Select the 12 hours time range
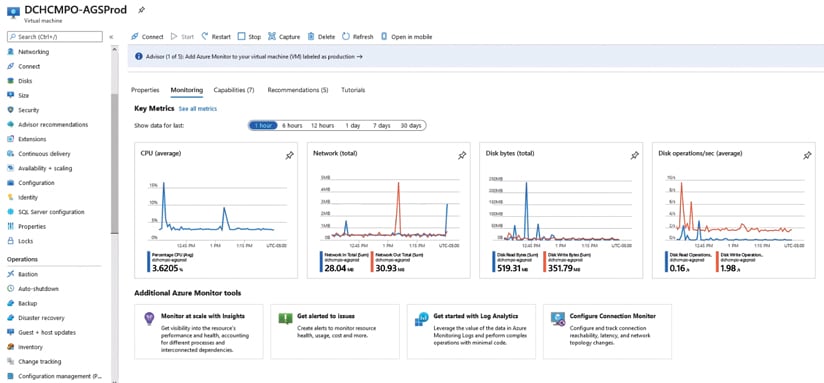Image resolution: width=824 pixels, height=383 pixels. (323, 126)
